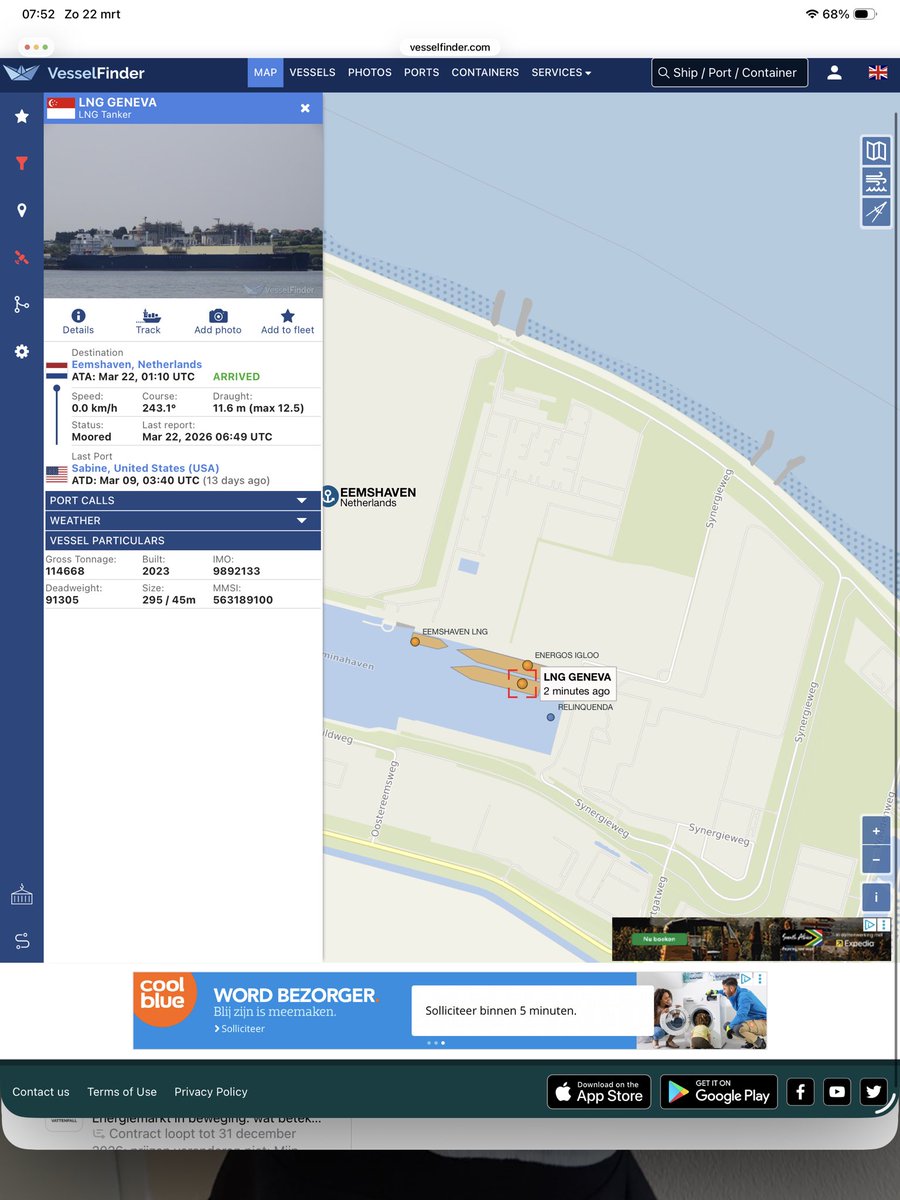Screen dimensions: 900x1200
Task: Open the VESSELS tab
Action: coord(312,72)
